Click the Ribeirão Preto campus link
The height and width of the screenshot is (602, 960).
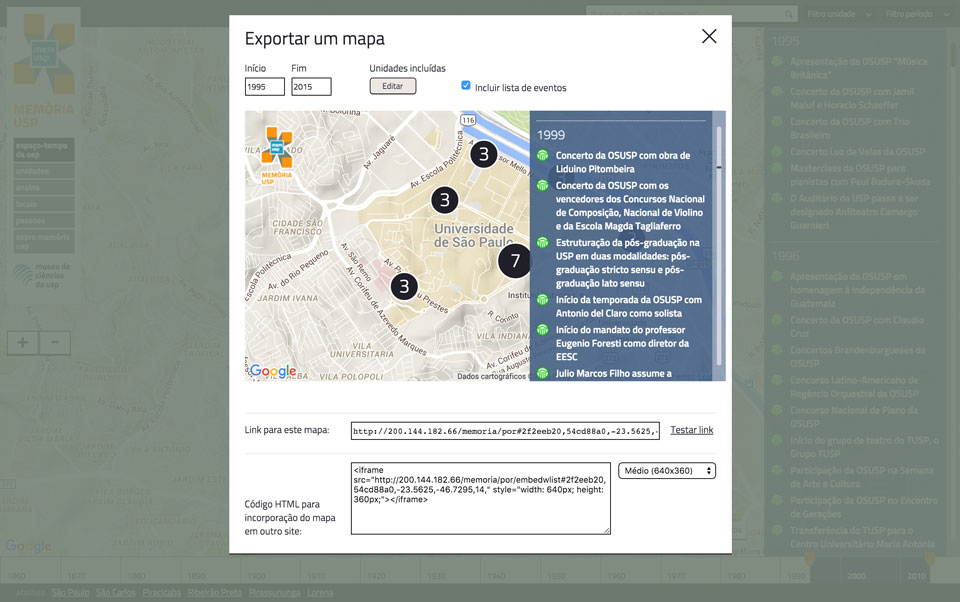[215, 592]
